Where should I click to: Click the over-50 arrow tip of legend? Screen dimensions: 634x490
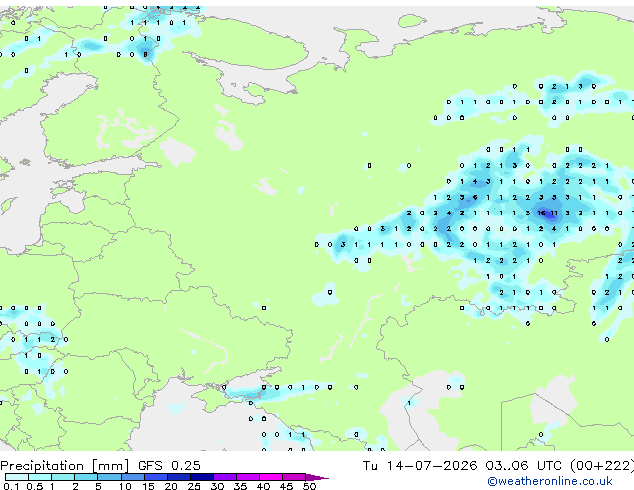(317, 477)
